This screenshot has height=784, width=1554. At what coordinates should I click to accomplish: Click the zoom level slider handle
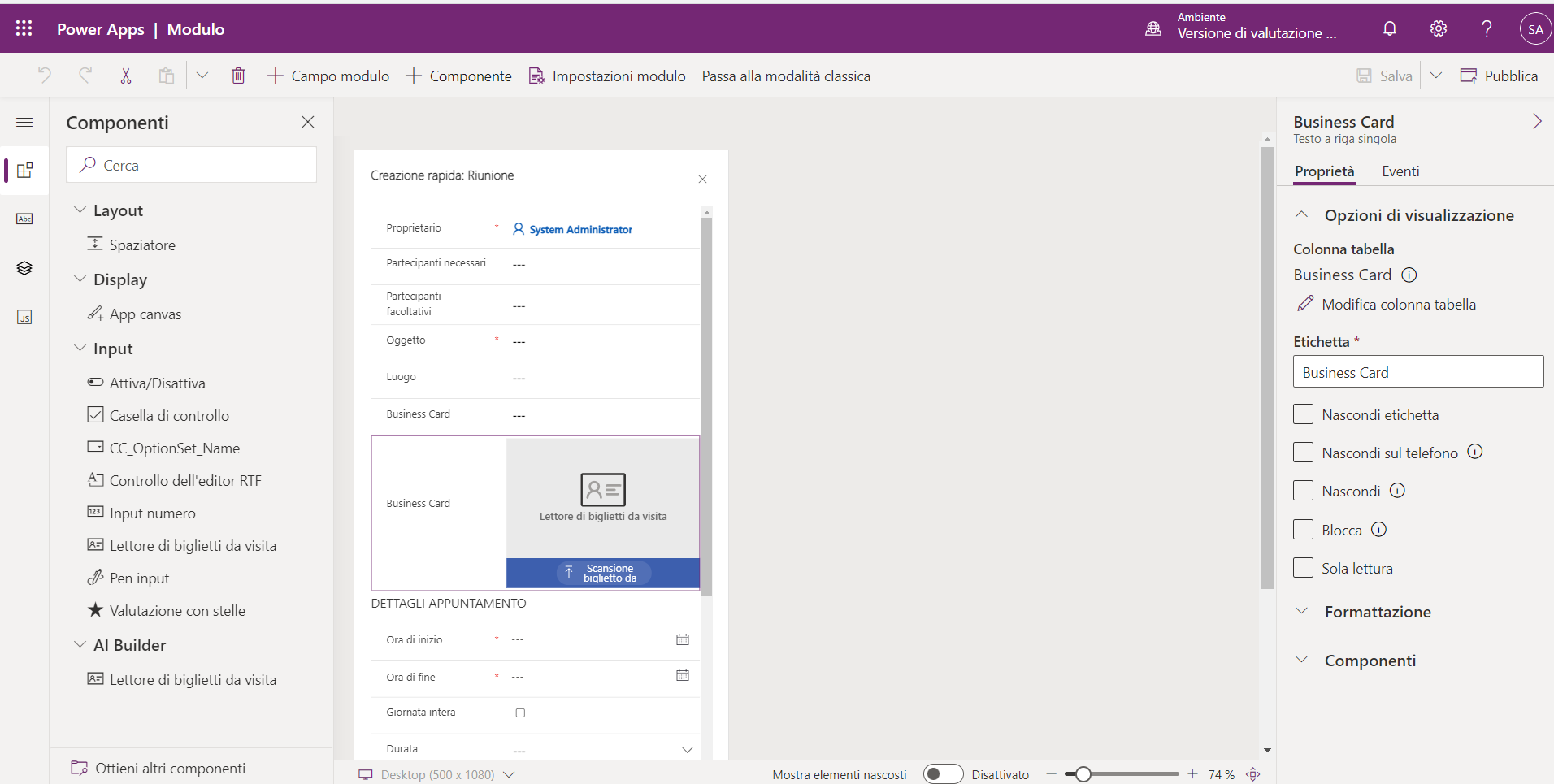(1083, 774)
